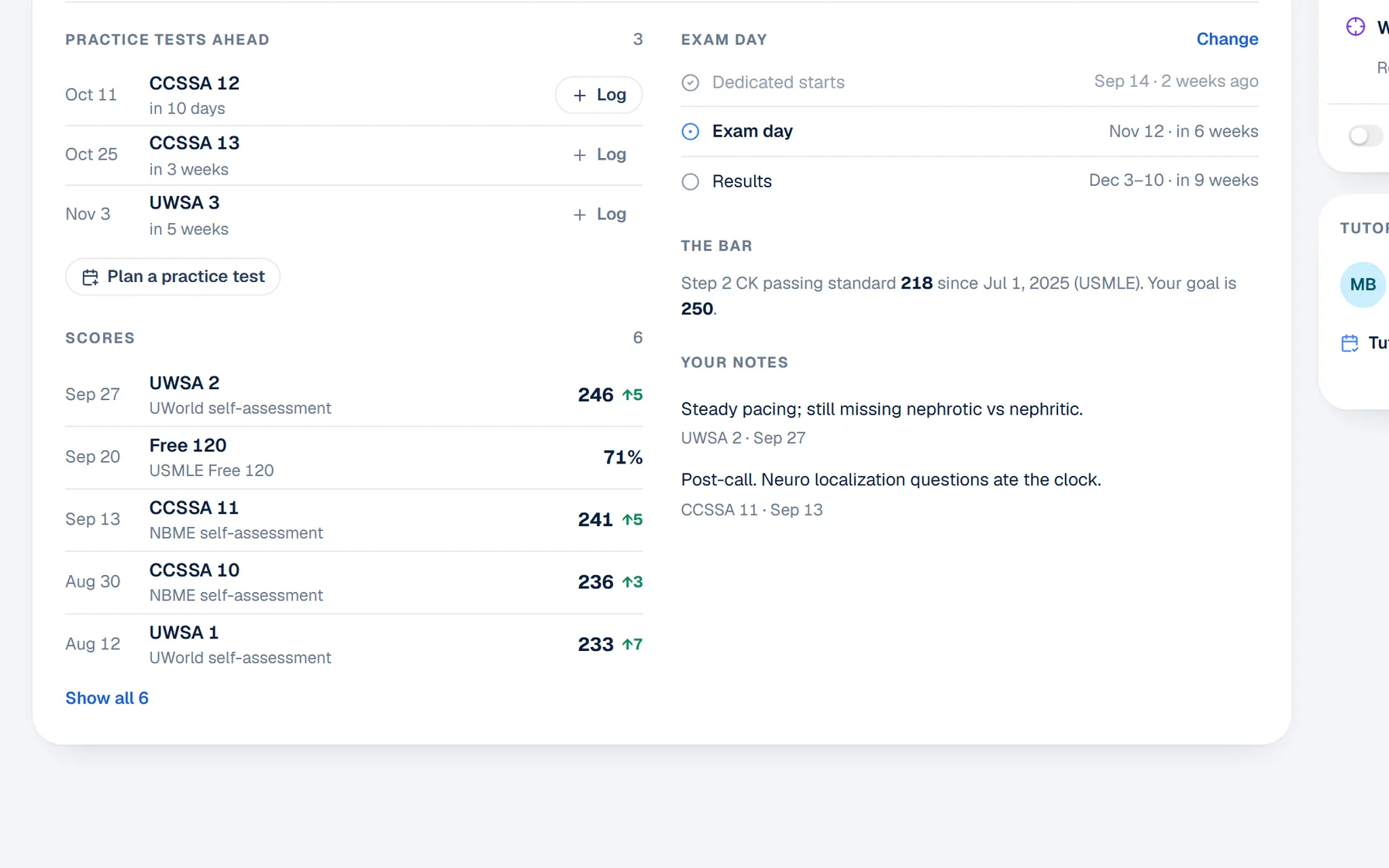Log a score for CCSSA 12

(x=598, y=95)
